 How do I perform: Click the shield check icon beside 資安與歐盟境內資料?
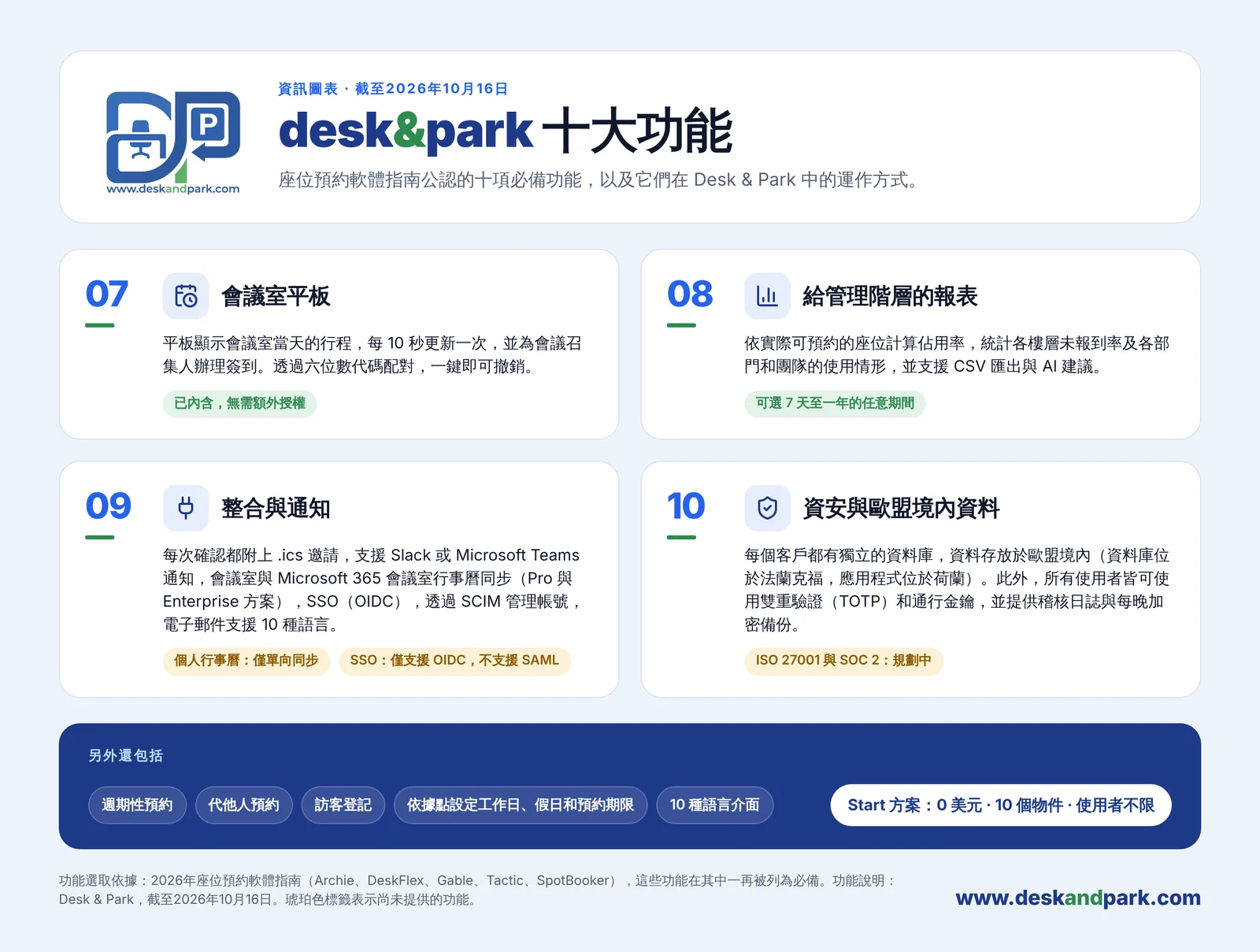click(x=767, y=508)
